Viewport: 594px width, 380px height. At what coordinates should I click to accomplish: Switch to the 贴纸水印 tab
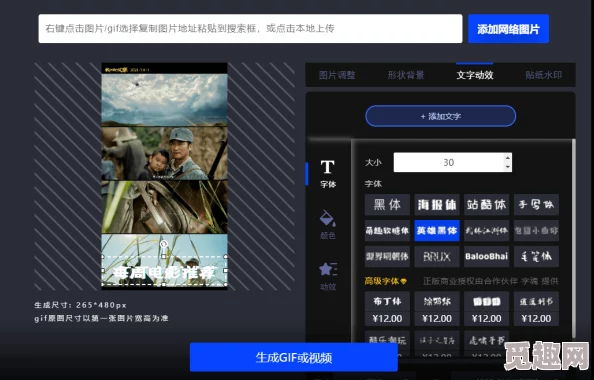click(543, 75)
